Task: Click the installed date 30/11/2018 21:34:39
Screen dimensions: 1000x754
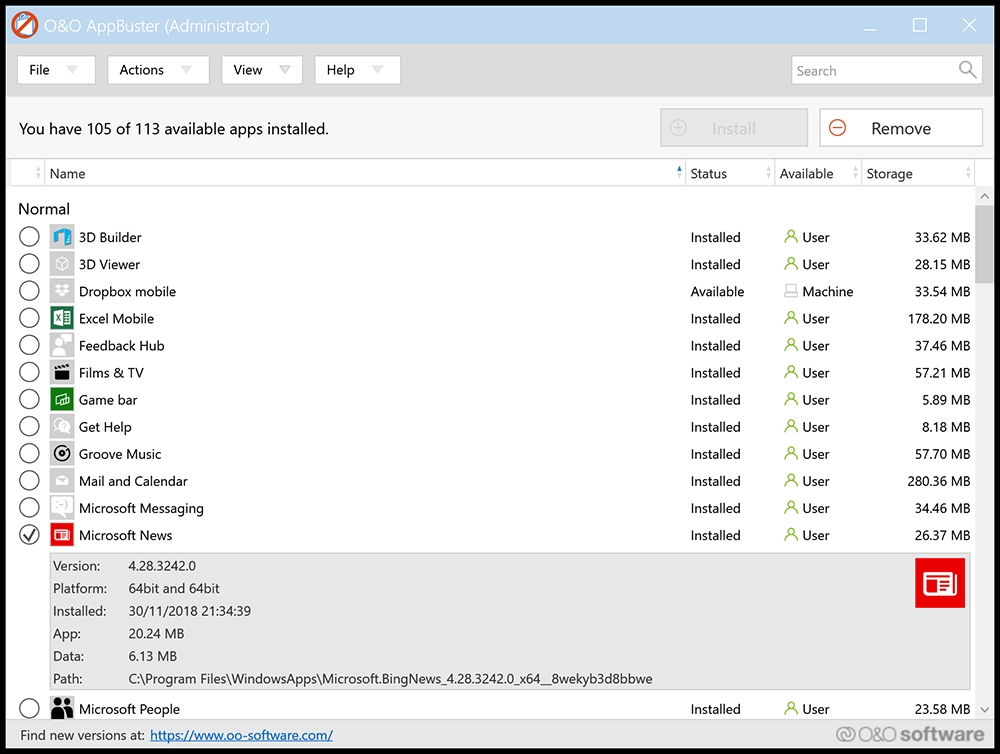Action: 189,611
